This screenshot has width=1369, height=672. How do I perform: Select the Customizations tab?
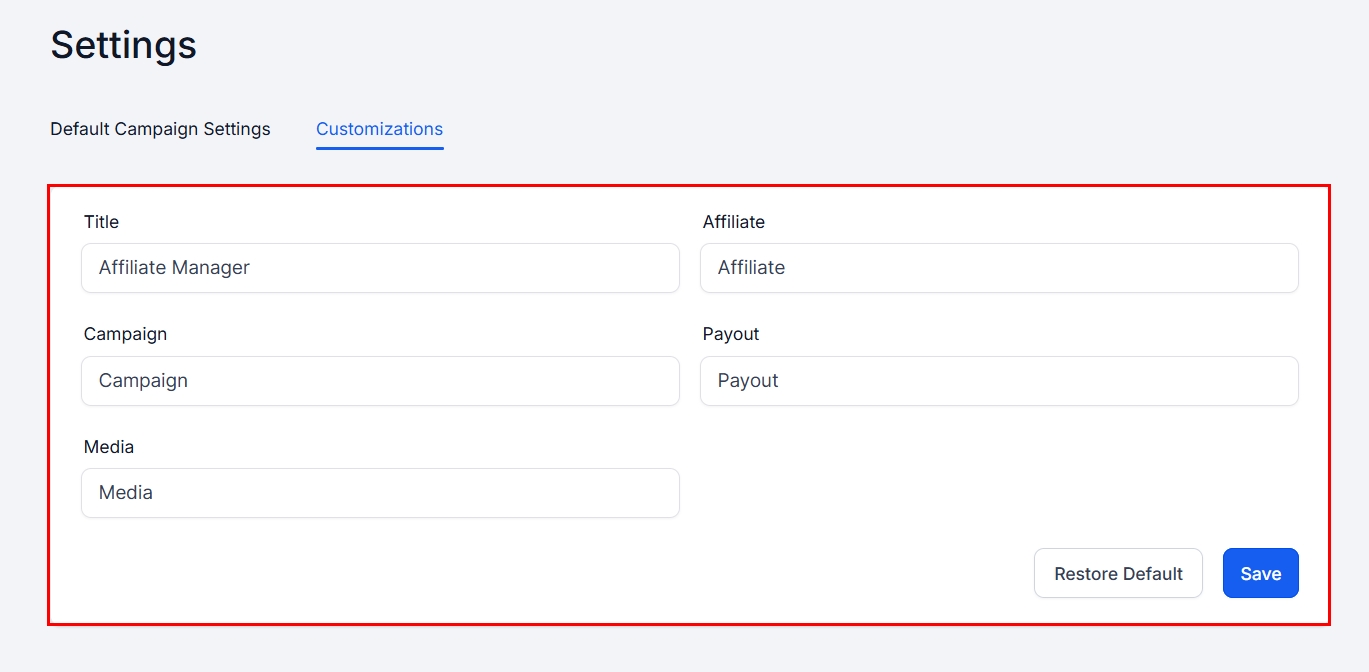tap(379, 129)
